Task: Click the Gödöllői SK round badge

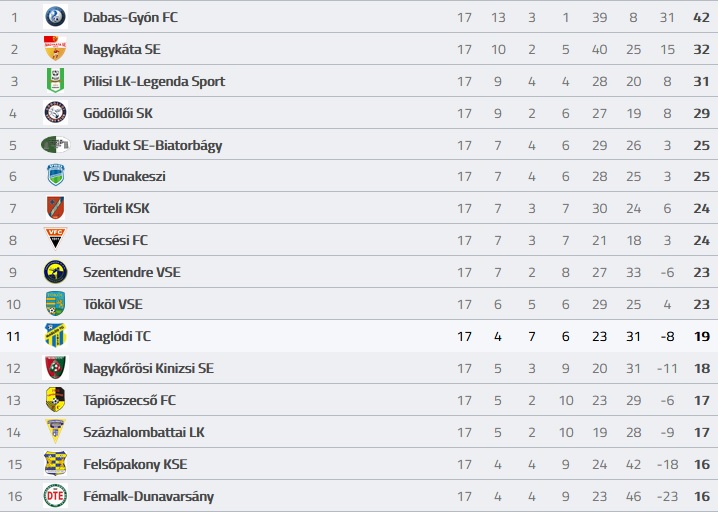Action: tap(55, 113)
